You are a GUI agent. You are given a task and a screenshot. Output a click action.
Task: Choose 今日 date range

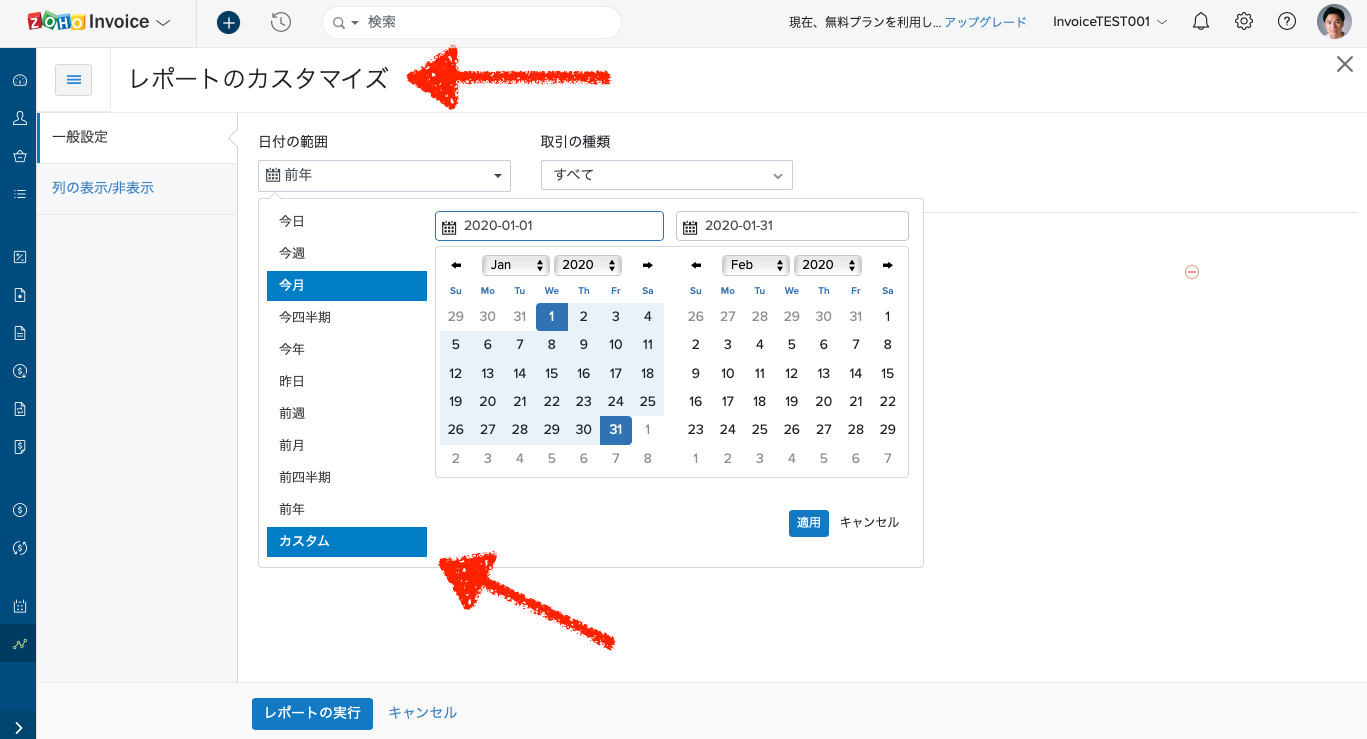(x=347, y=221)
